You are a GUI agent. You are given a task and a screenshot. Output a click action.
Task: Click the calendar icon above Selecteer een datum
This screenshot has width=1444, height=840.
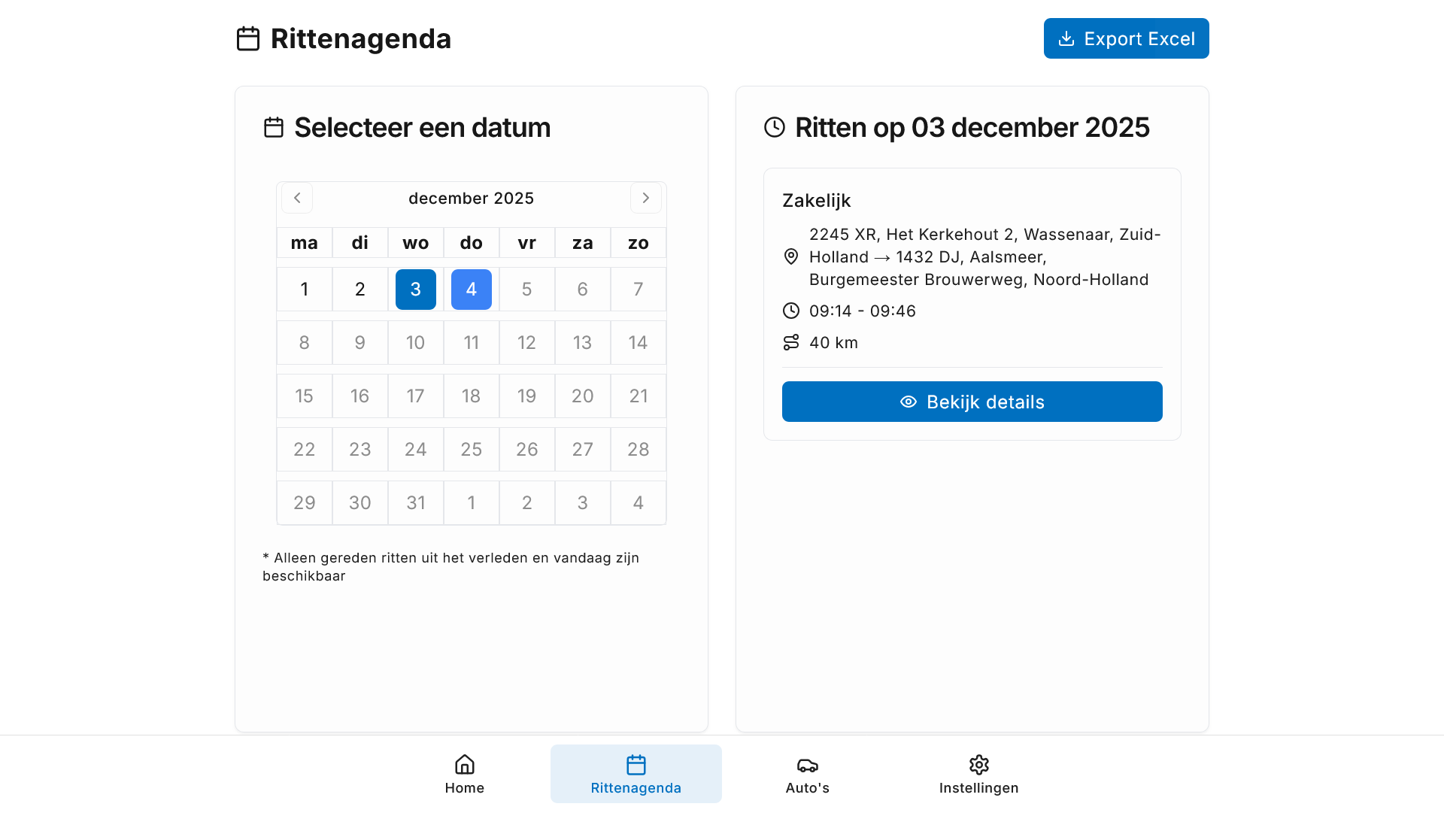[274, 127]
